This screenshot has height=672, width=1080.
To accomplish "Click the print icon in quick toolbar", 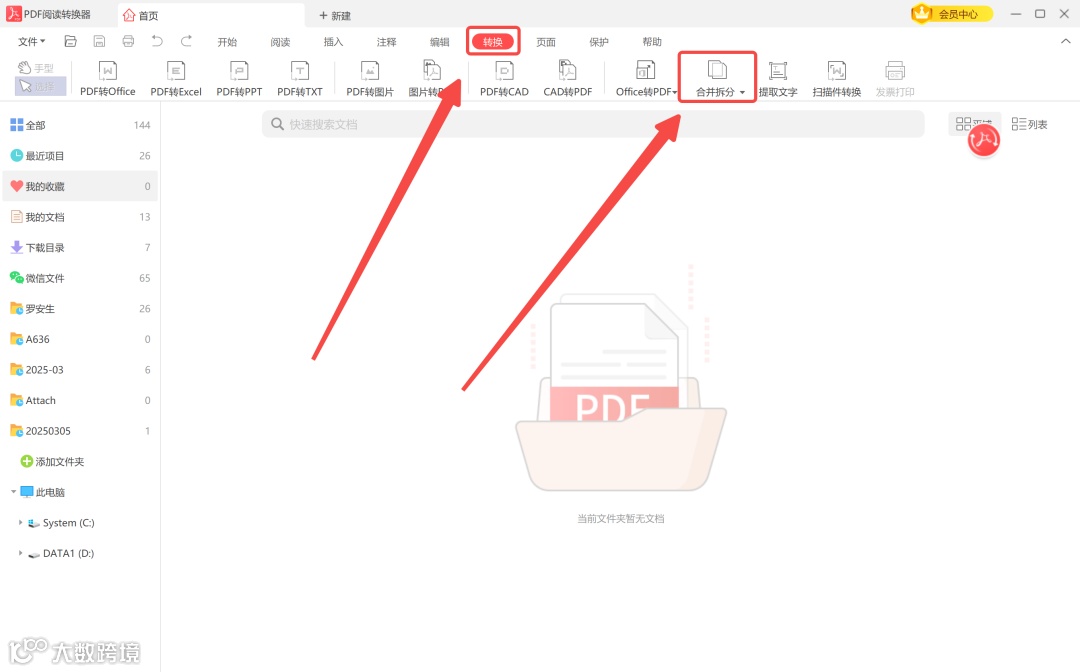I will pyautogui.click(x=128, y=41).
